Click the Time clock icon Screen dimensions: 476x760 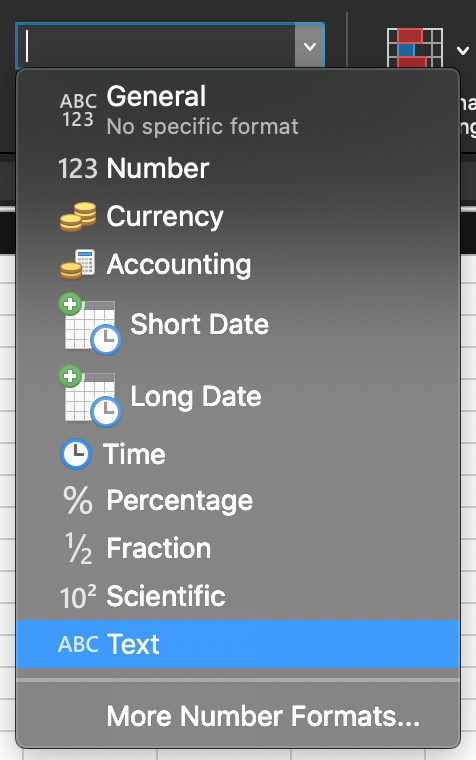[76, 454]
